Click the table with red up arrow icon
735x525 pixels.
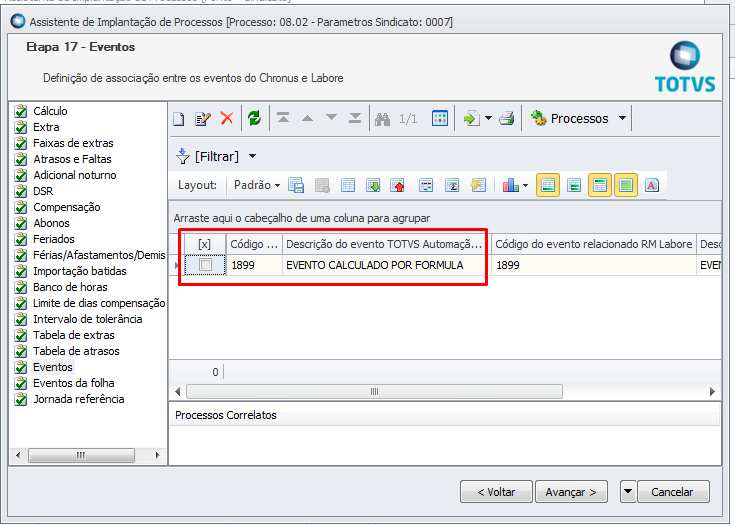tap(398, 186)
